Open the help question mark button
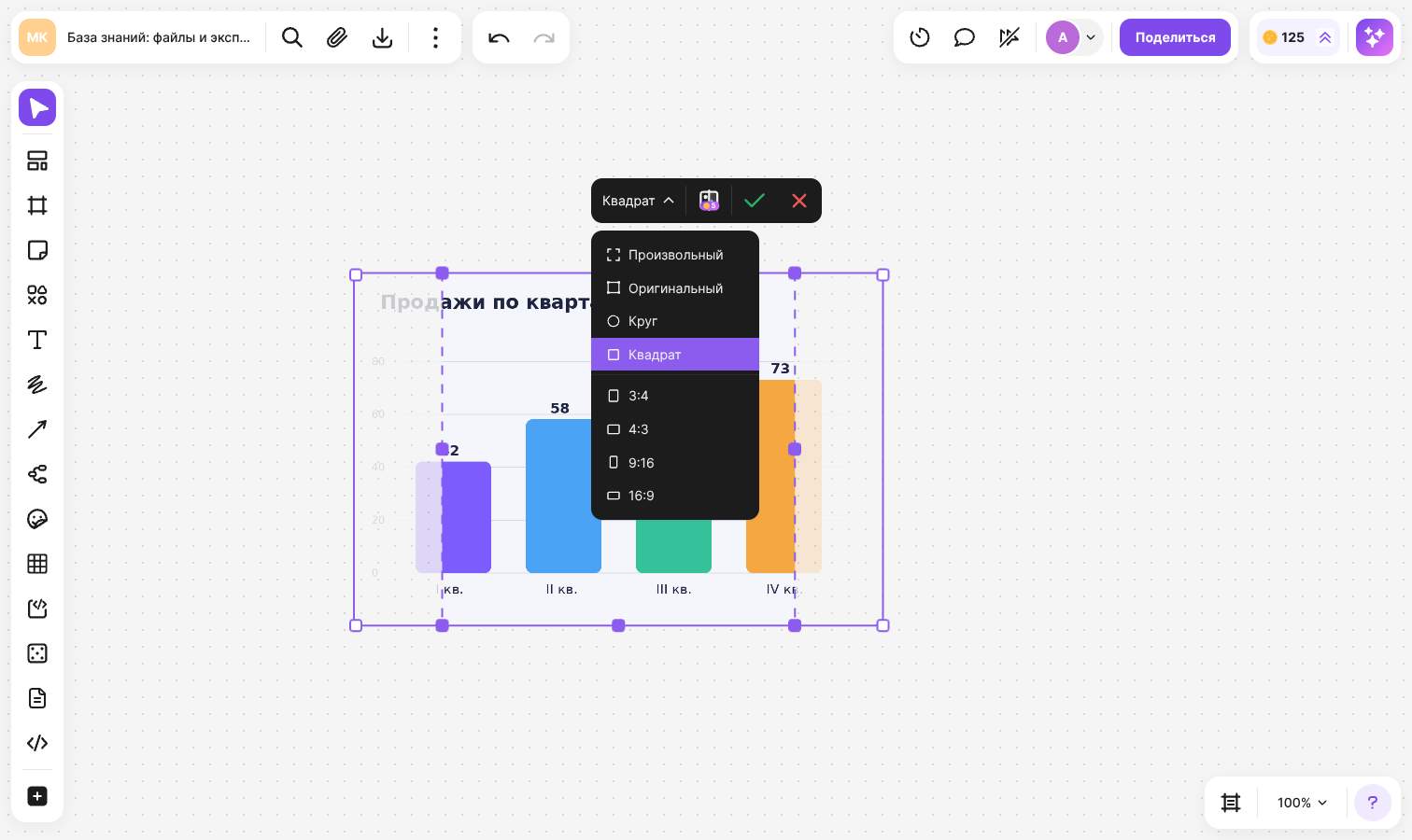 tap(1373, 803)
